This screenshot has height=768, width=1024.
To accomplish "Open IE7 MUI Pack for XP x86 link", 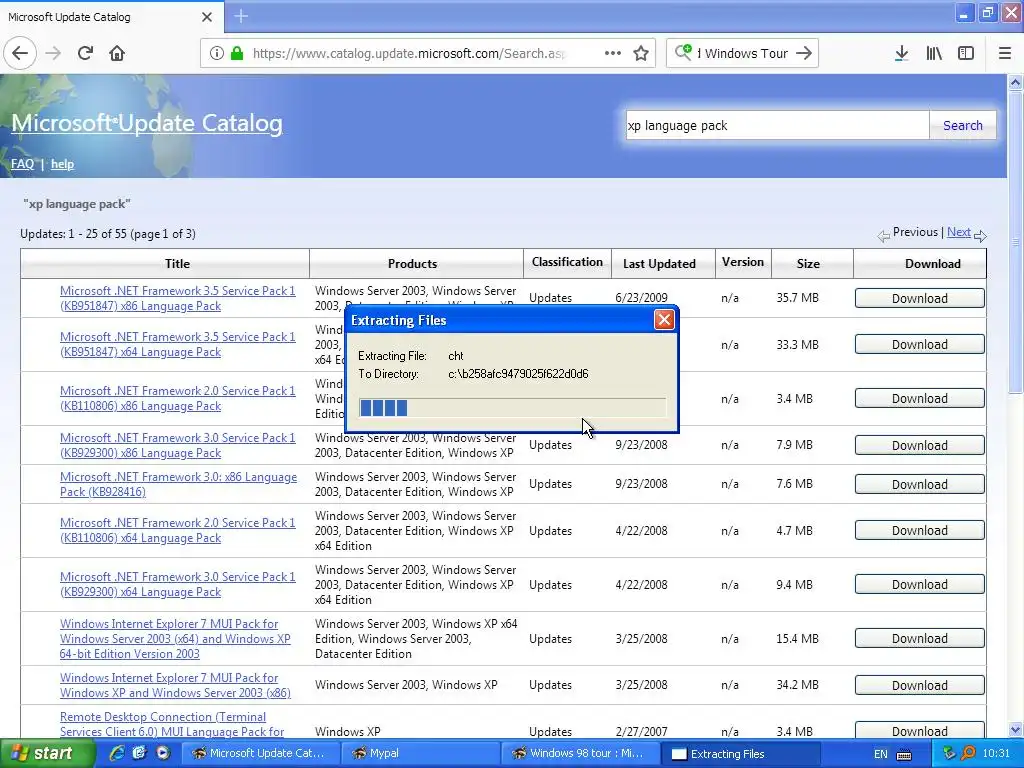I will point(175,685).
